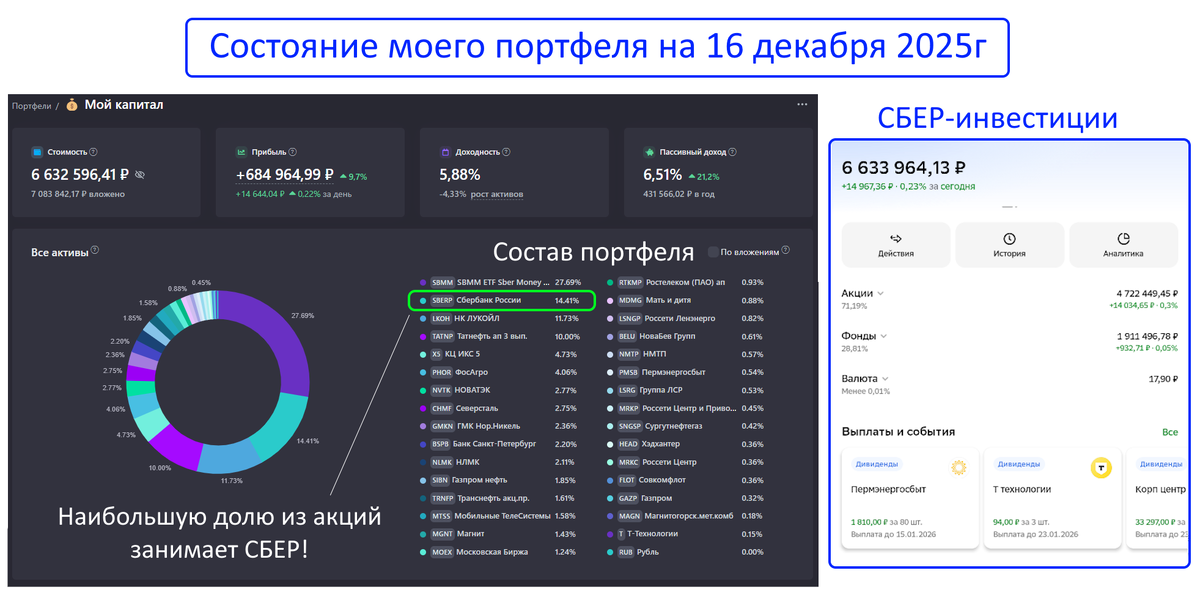Image resolution: width=1200 pixels, height=595 pixels.
Task: Select the Северсталь asset row
Action: (500, 407)
